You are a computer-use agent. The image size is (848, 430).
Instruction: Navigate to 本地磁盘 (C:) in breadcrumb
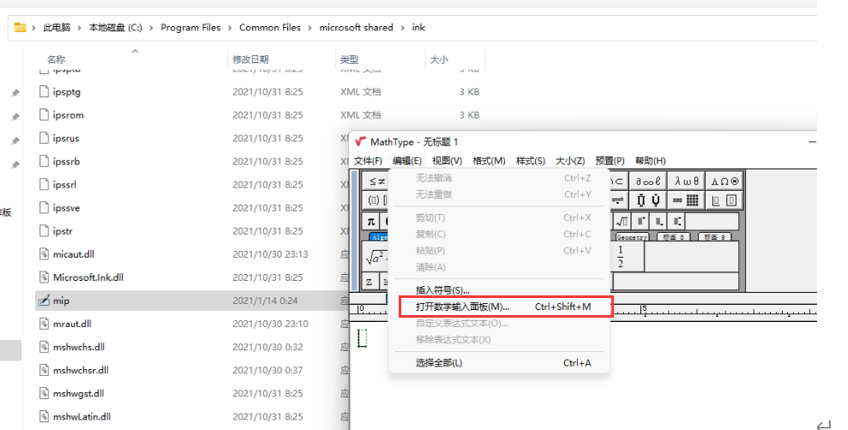tap(116, 27)
